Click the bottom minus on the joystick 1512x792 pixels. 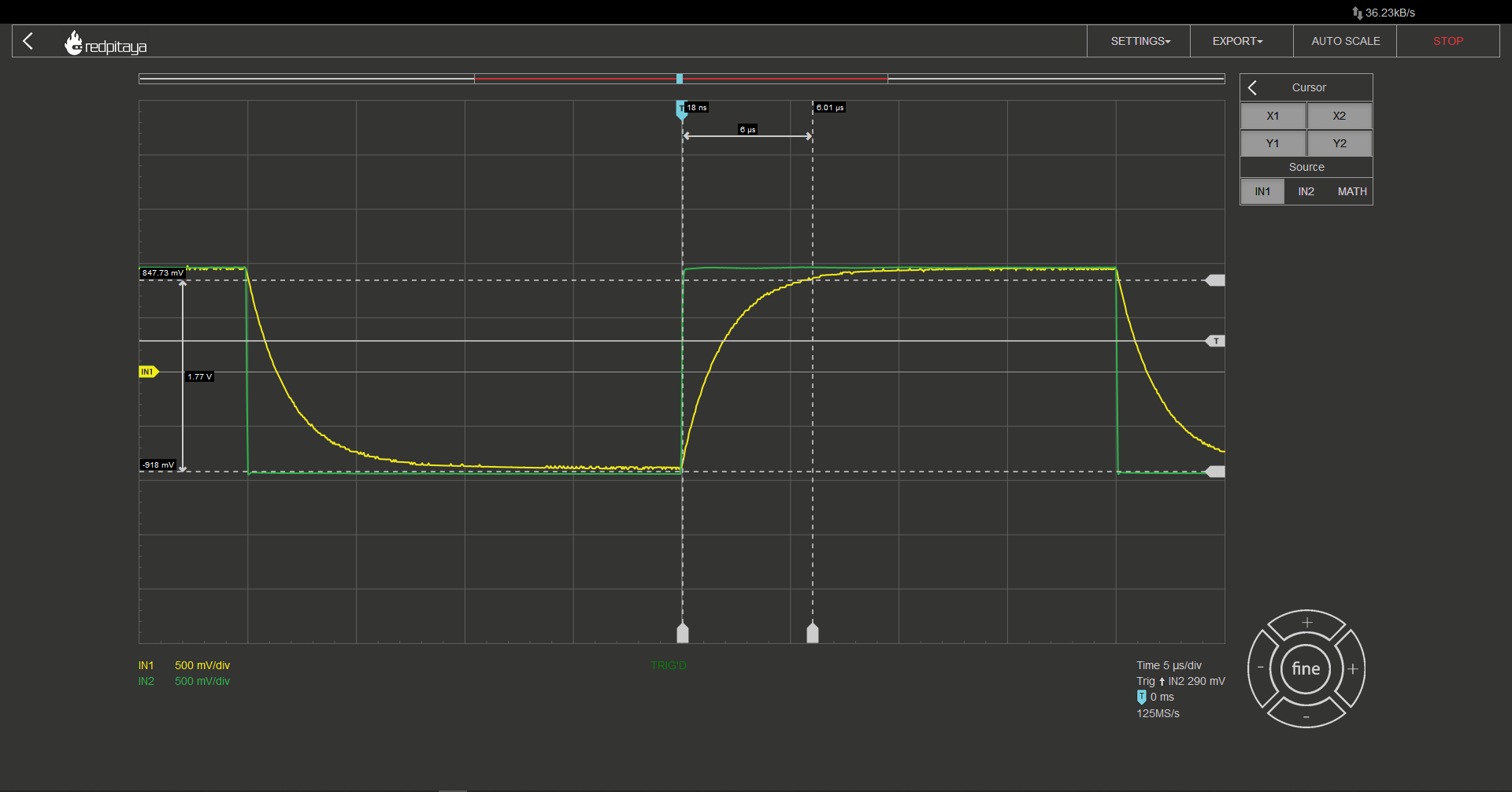[x=1306, y=716]
